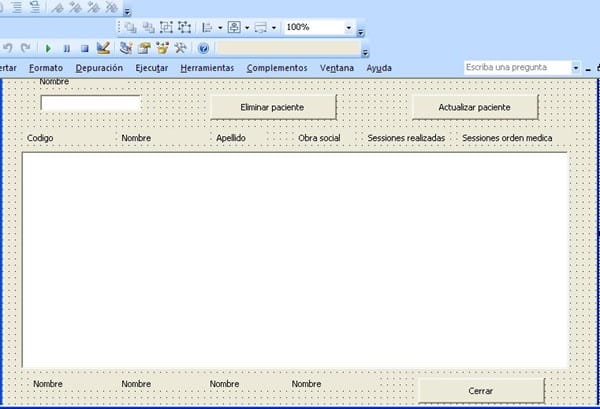Open the Complementos menu
The width and height of the screenshot is (600, 409).
[x=277, y=68]
